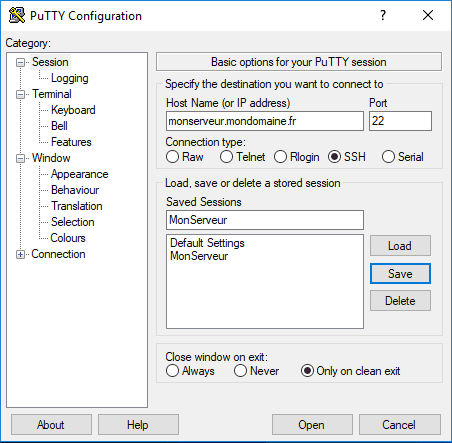This screenshot has height=443, width=452.
Task: Collapse the Session tree node
Action: (x=20, y=62)
